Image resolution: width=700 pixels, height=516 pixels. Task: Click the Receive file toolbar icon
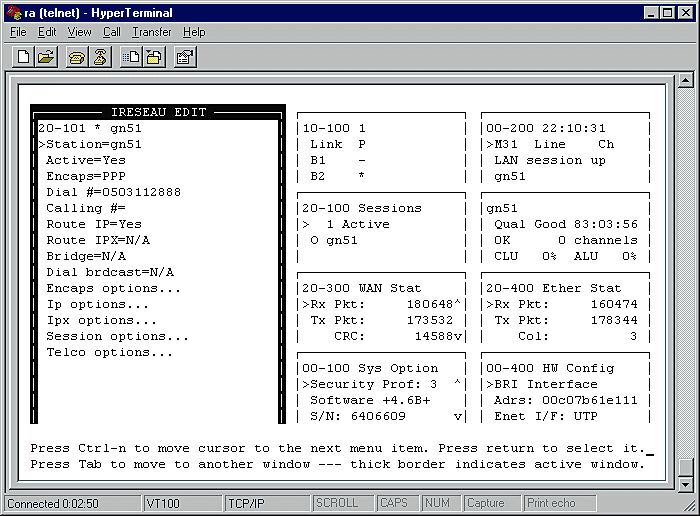tap(154, 57)
